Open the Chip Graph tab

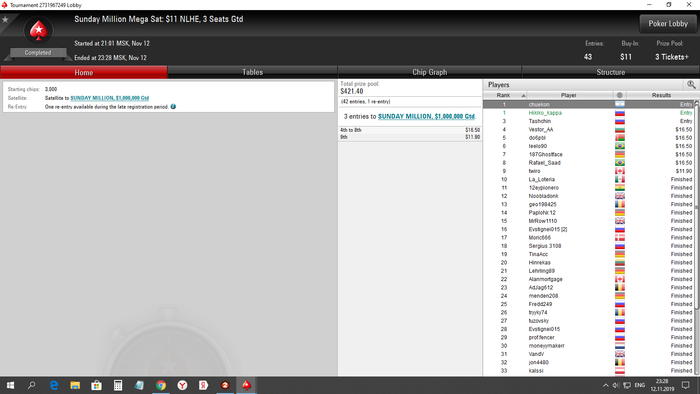point(429,72)
